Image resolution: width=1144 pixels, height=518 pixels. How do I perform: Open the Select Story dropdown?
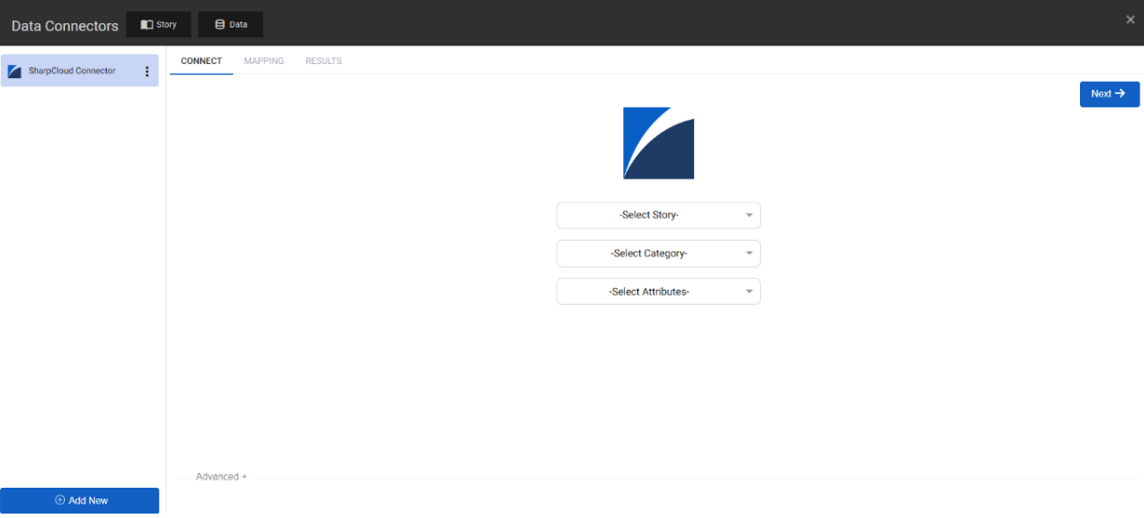(x=658, y=215)
